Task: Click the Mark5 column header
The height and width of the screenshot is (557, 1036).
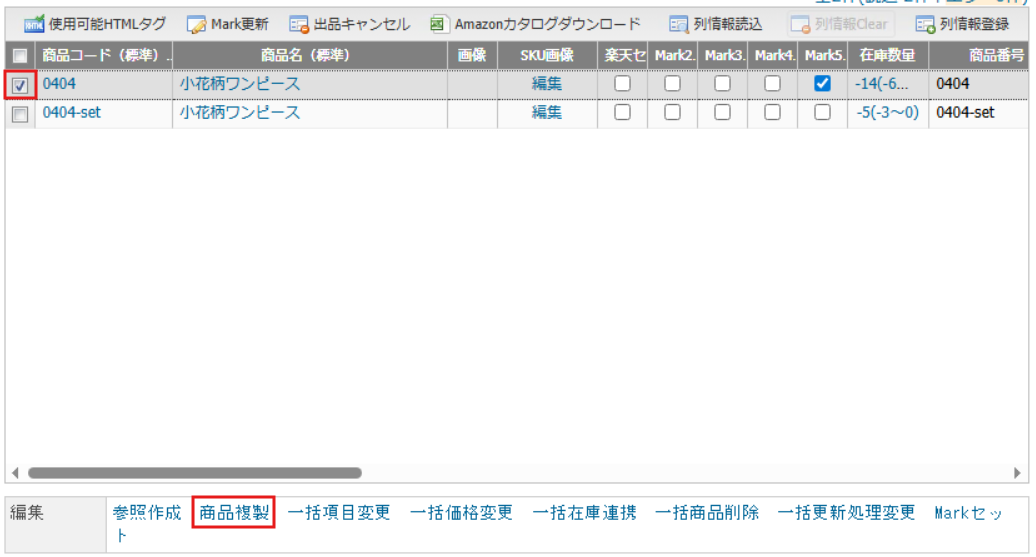Action: coord(823,56)
